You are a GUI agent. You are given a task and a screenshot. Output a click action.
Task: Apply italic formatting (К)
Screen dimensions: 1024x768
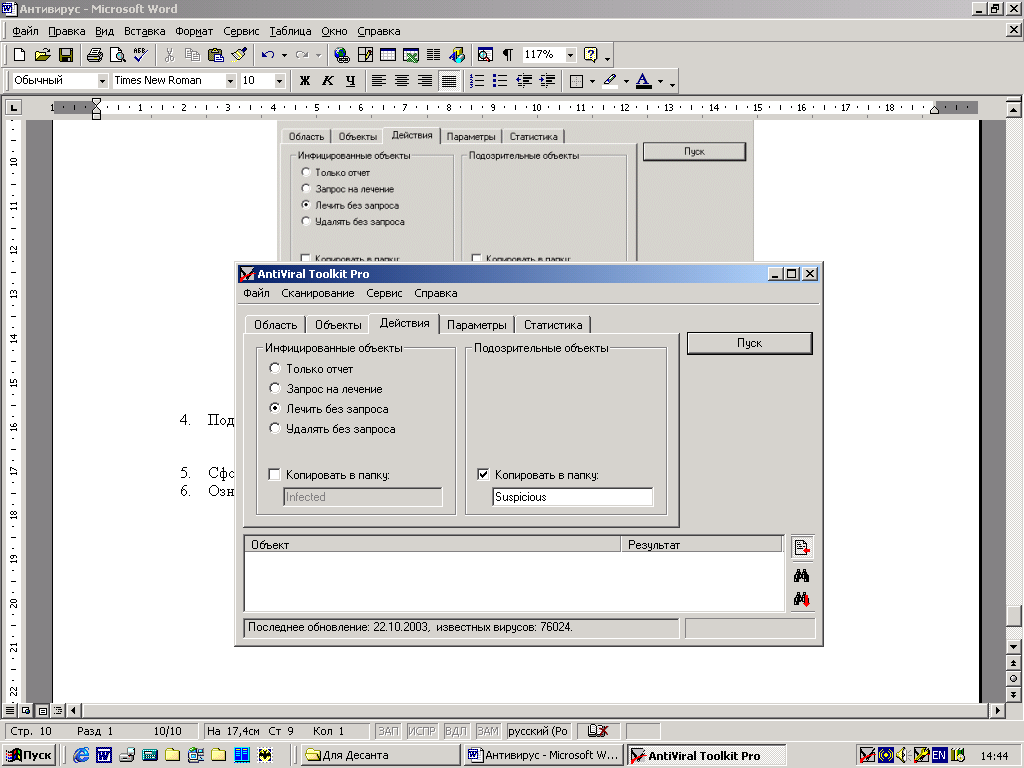(x=328, y=81)
